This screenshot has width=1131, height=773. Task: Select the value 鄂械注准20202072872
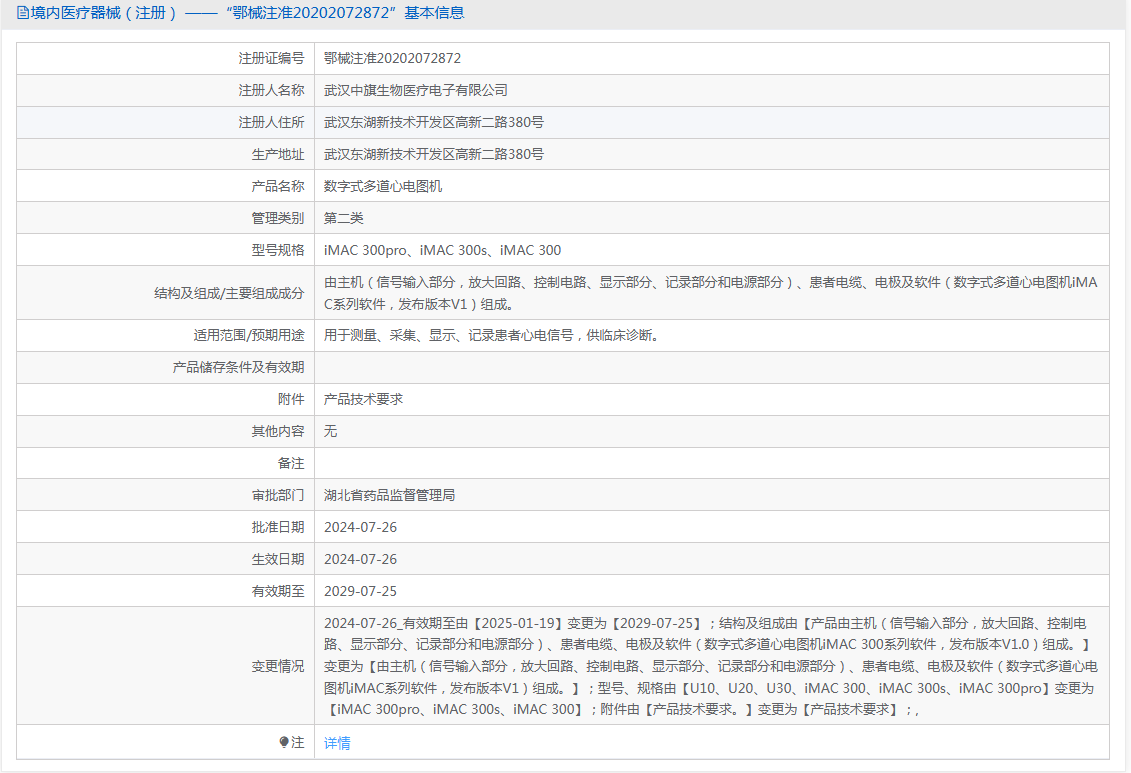(392, 58)
